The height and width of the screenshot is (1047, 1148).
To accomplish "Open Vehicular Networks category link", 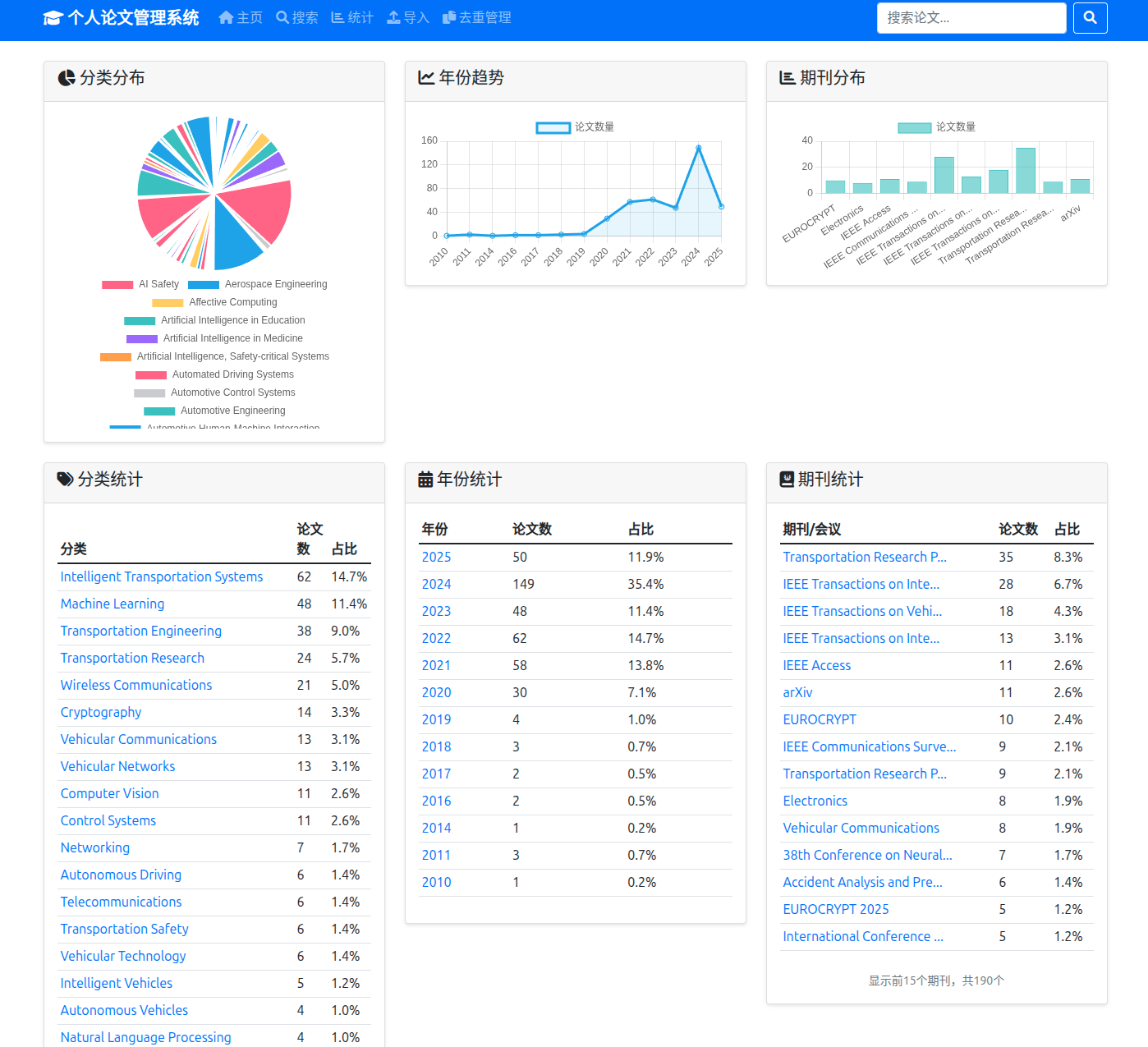I will tap(118, 767).
